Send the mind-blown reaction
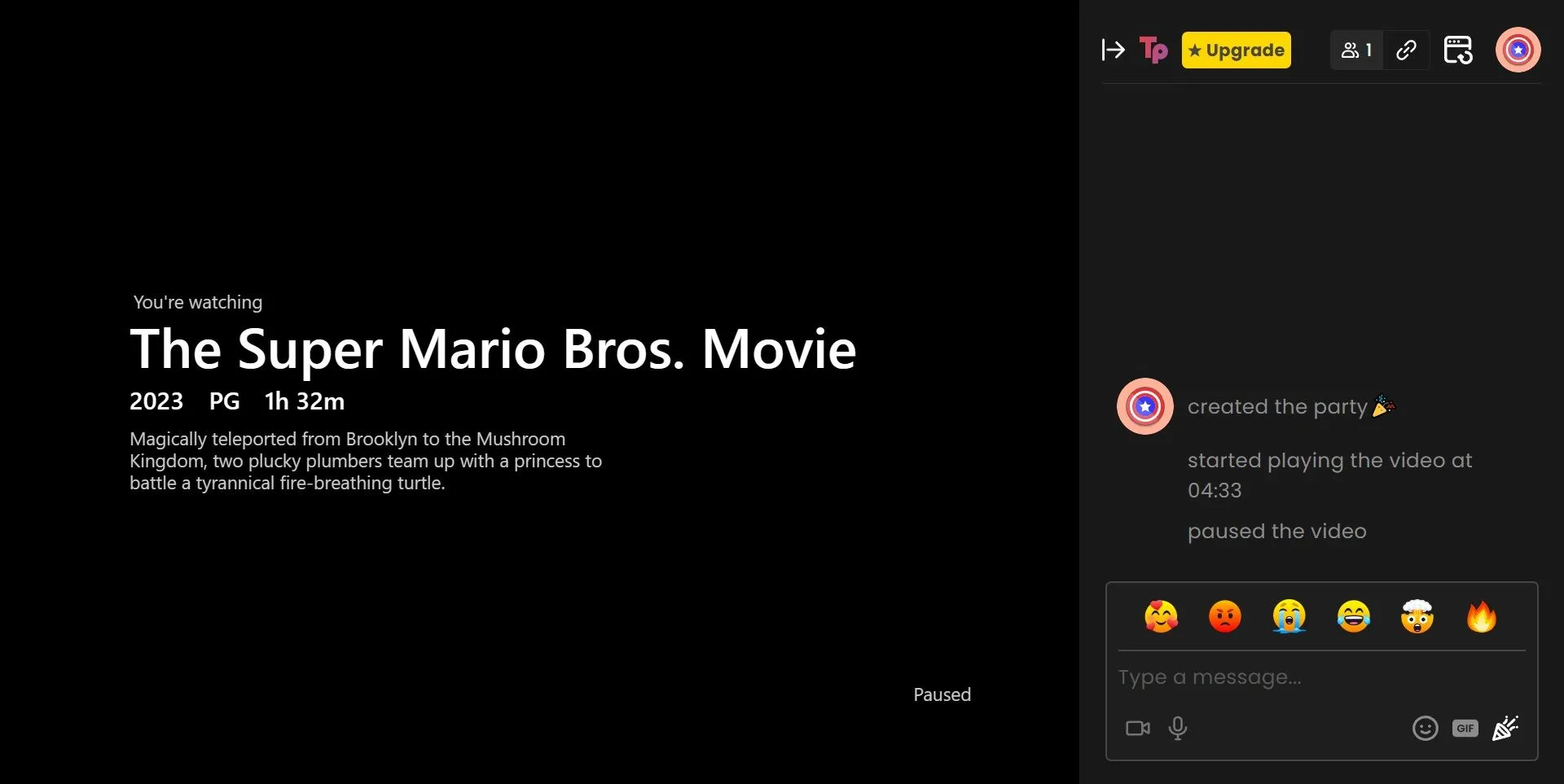Screen dimensions: 1564x784 (1417, 617)
